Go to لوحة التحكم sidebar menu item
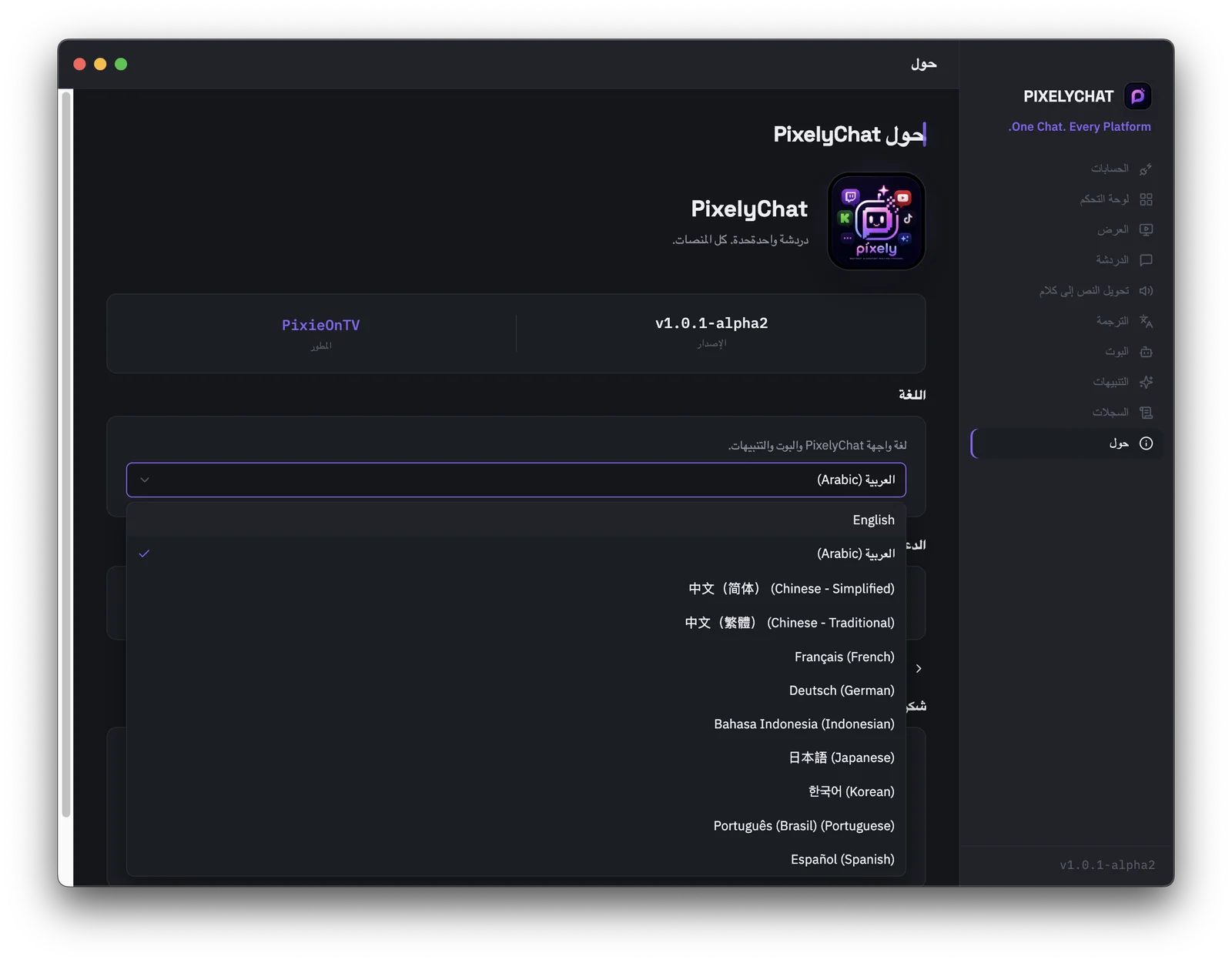Screen dimensions: 1232x963 tap(1067, 199)
